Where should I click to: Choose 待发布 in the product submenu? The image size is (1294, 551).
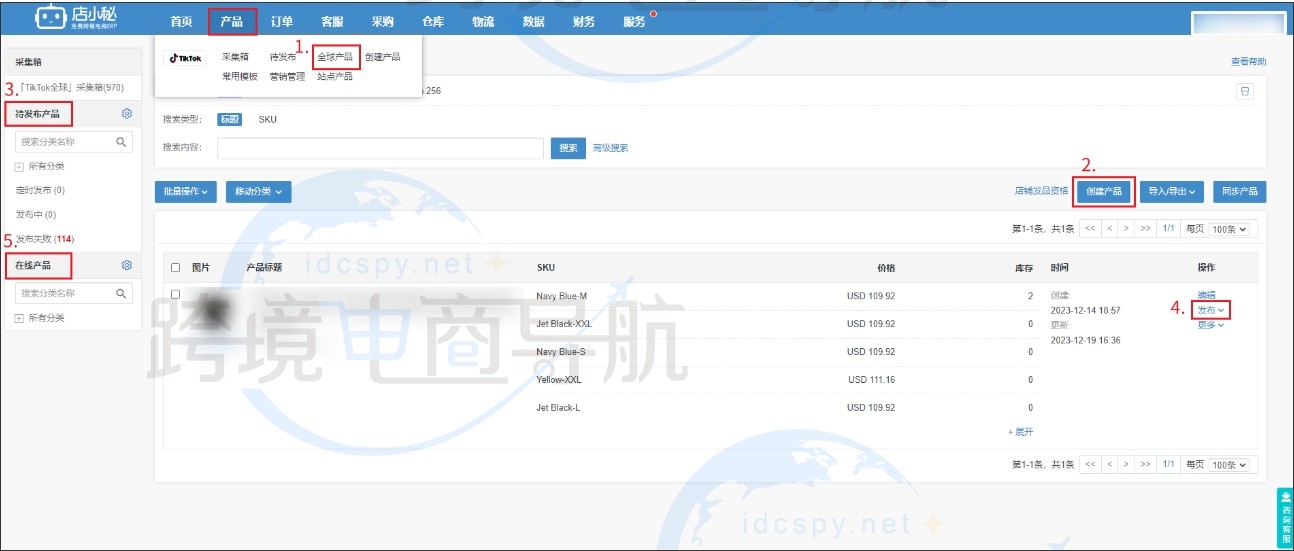[283, 57]
